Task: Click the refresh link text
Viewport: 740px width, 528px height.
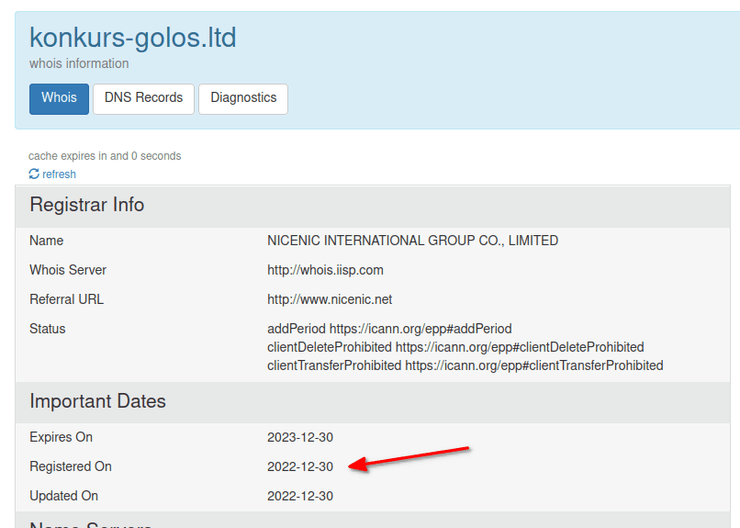Action: [x=59, y=174]
